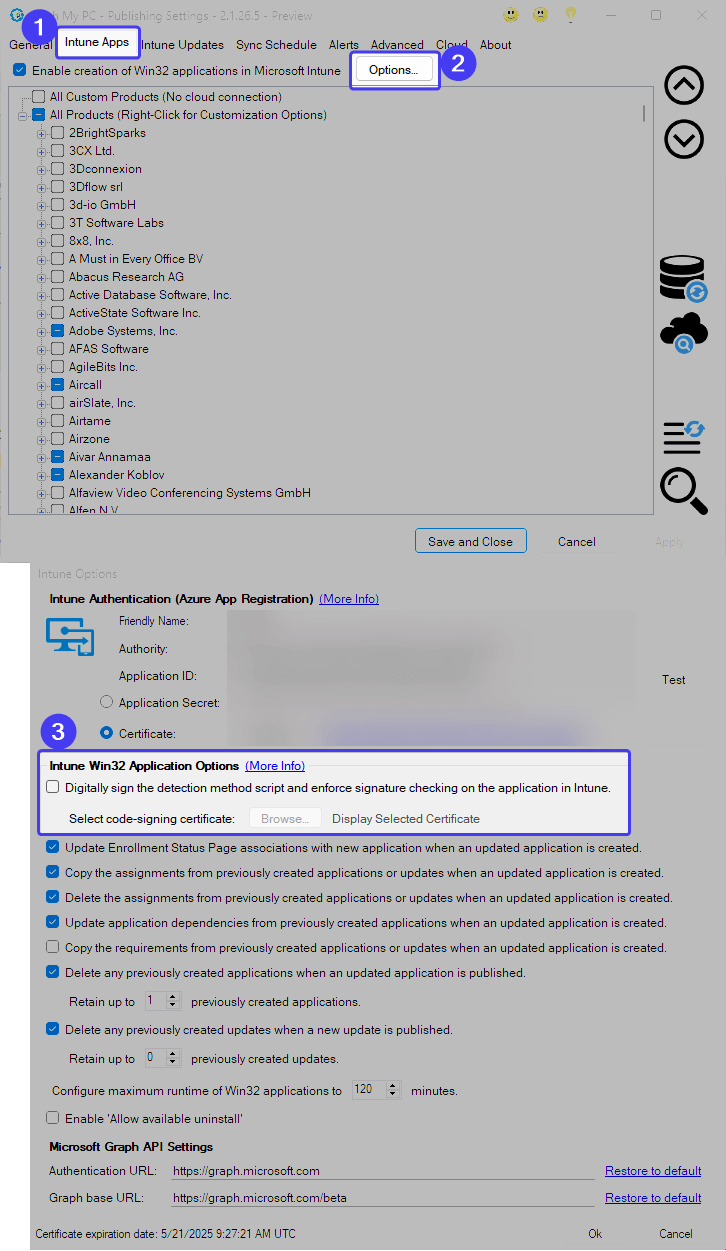
Task: Open the Intune Updates tab
Action: [x=182, y=45]
